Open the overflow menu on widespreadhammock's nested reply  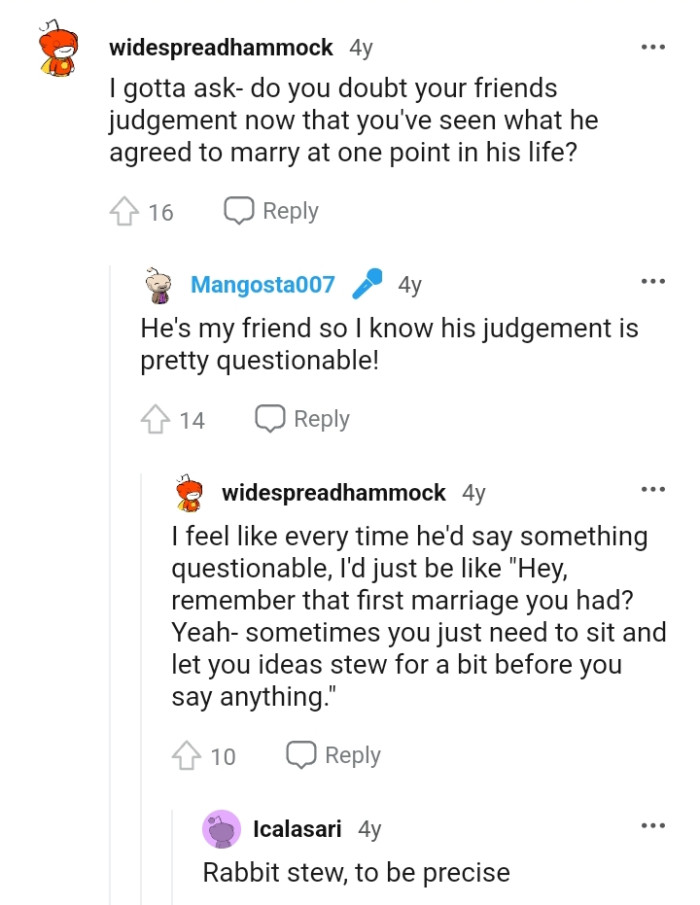653,488
